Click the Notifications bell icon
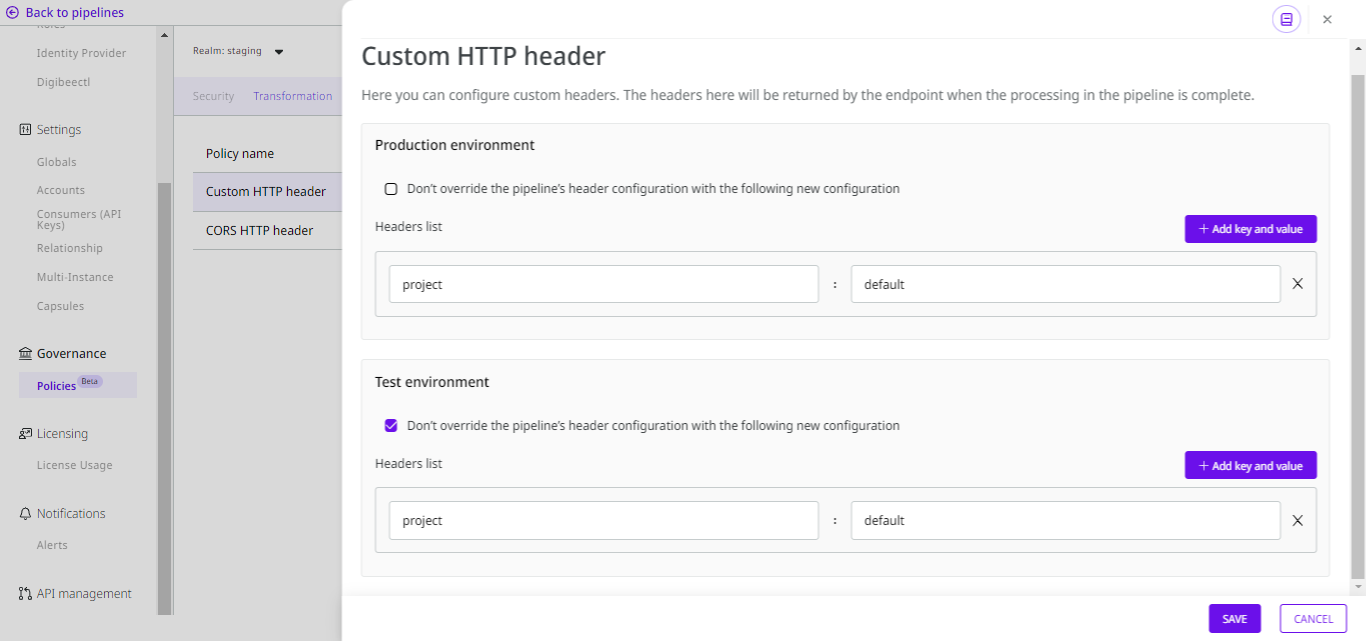The width and height of the screenshot is (1366, 641). pyautogui.click(x=25, y=514)
